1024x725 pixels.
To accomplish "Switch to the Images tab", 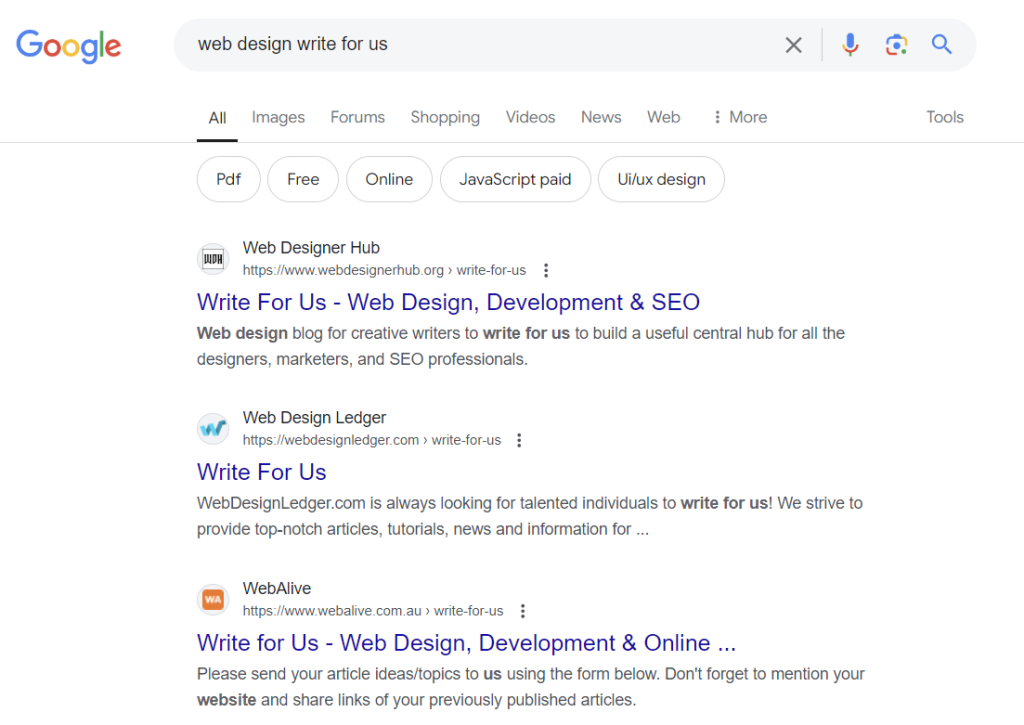I will (278, 117).
